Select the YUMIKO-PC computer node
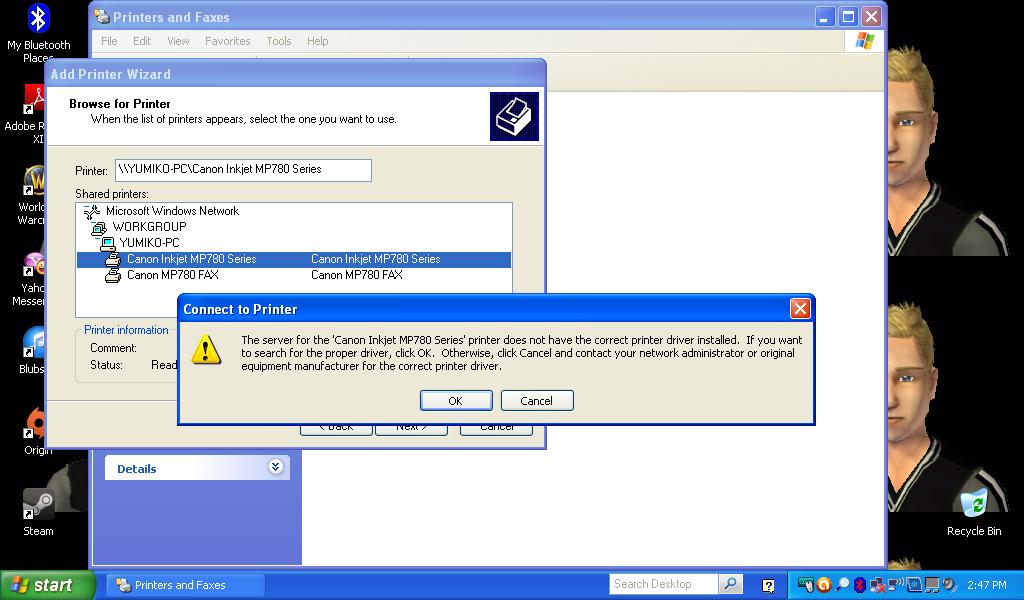The image size is (1024, 600). tap(149, 242)
